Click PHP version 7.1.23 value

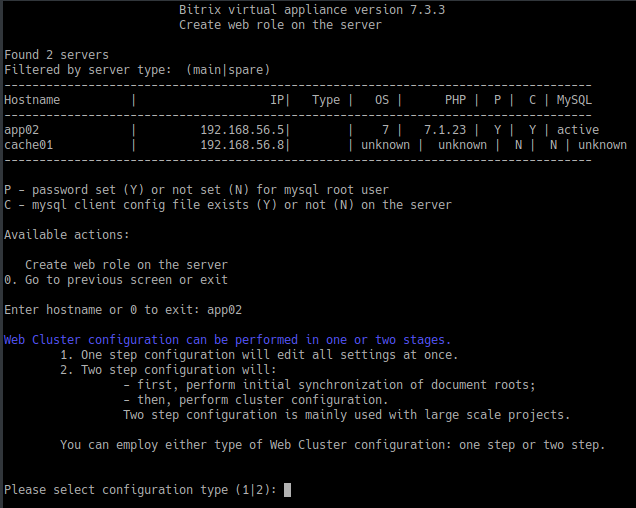point(445,130)
